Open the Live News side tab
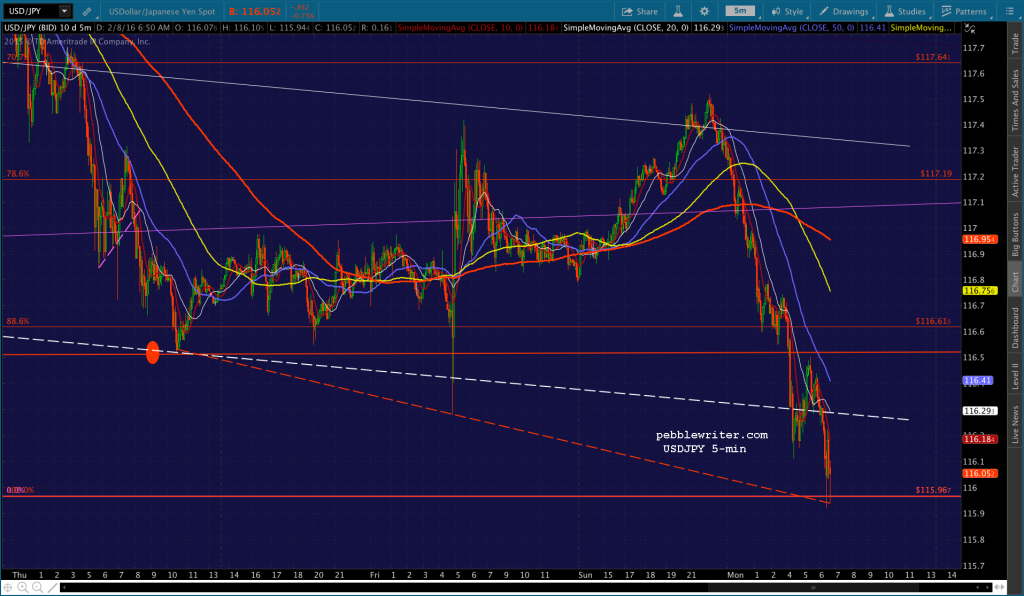This screenshot has width=1024, height=596. [1016, 424]
